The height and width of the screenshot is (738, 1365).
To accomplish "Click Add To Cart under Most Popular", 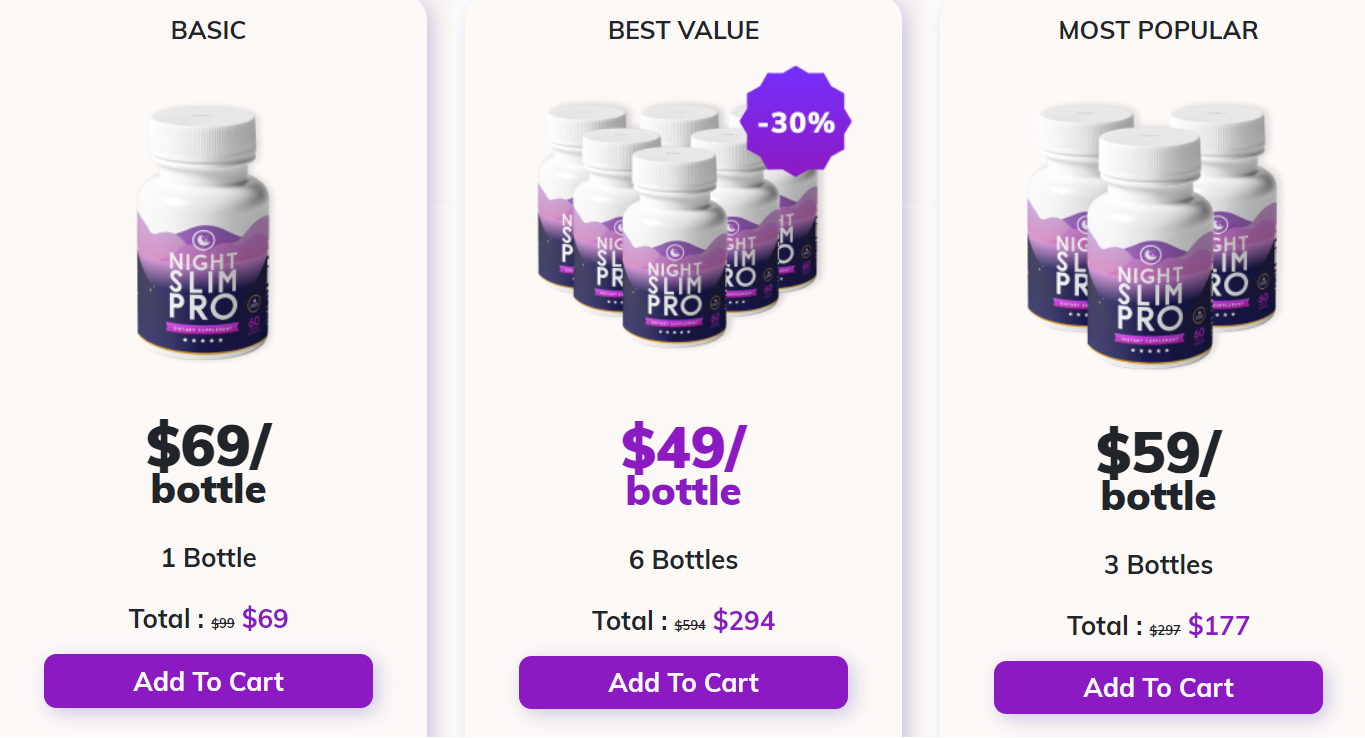I will pyautogui.click(x=1158, y=688).
